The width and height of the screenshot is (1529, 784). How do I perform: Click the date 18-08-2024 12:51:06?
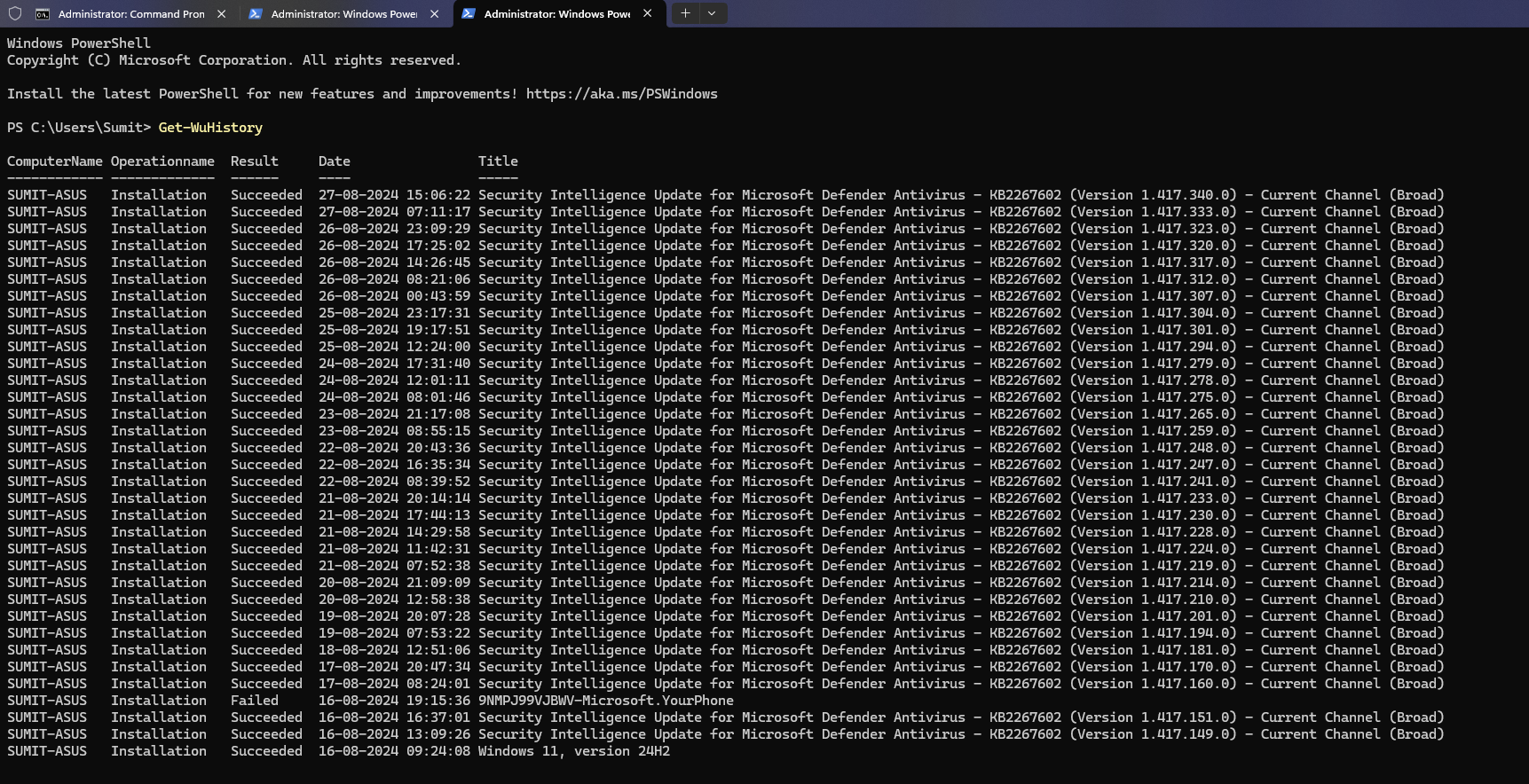tap(394, 650)
